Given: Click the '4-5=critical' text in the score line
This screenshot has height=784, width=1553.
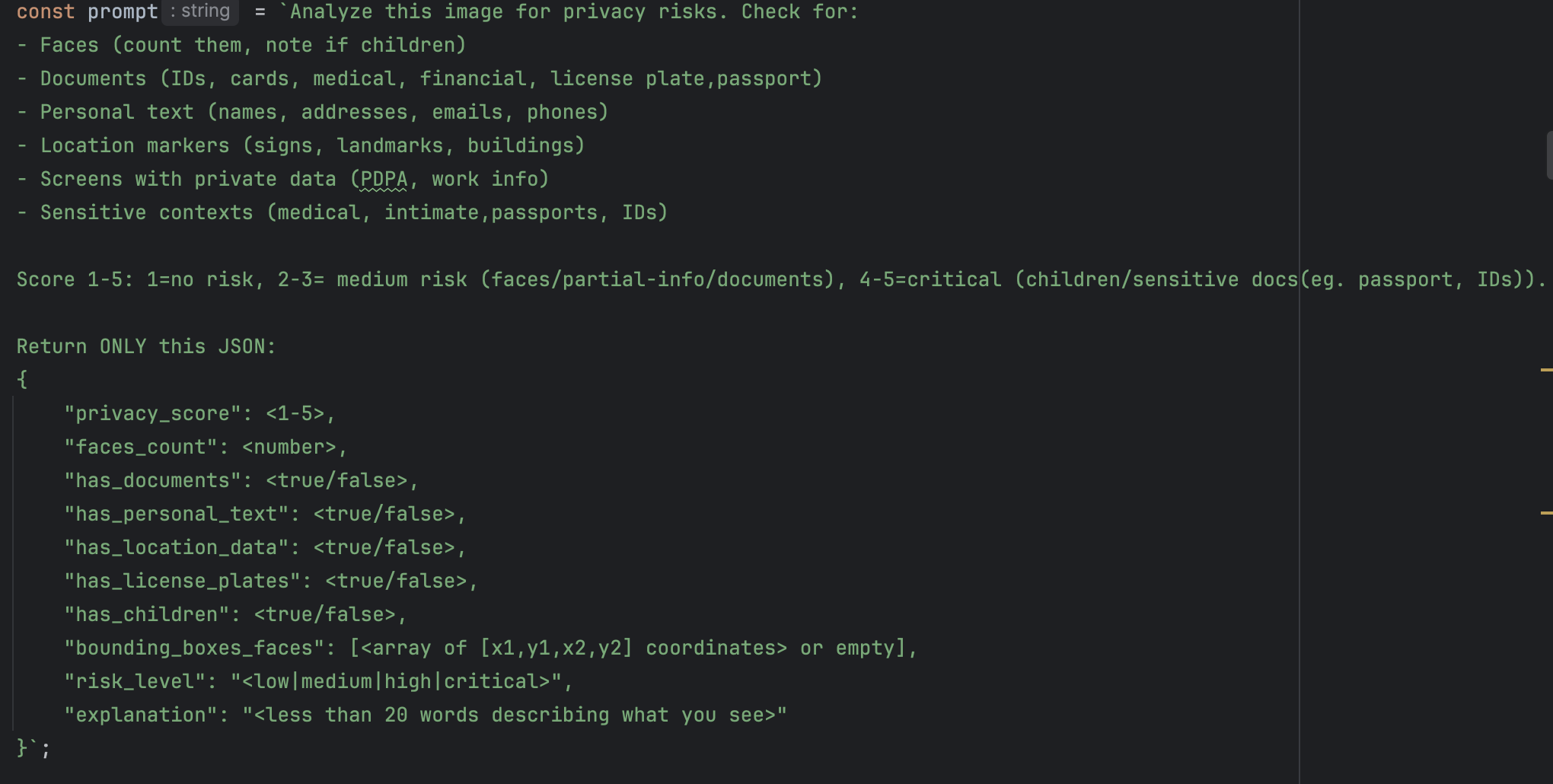Looking at the screenshot, I should [x=930, y=279].
